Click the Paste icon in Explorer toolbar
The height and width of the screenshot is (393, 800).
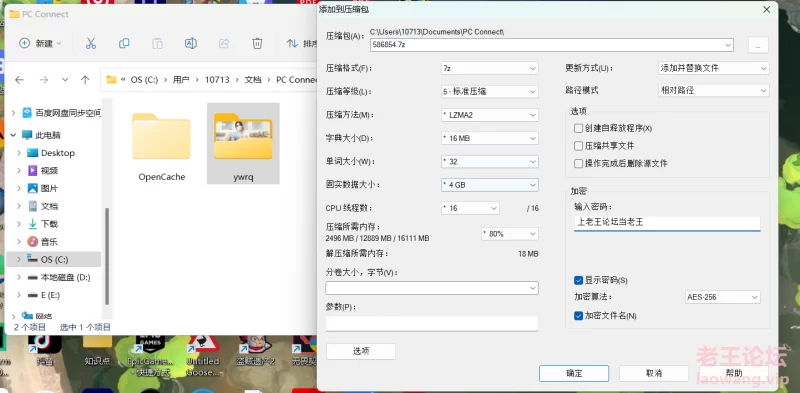(157, 43)
